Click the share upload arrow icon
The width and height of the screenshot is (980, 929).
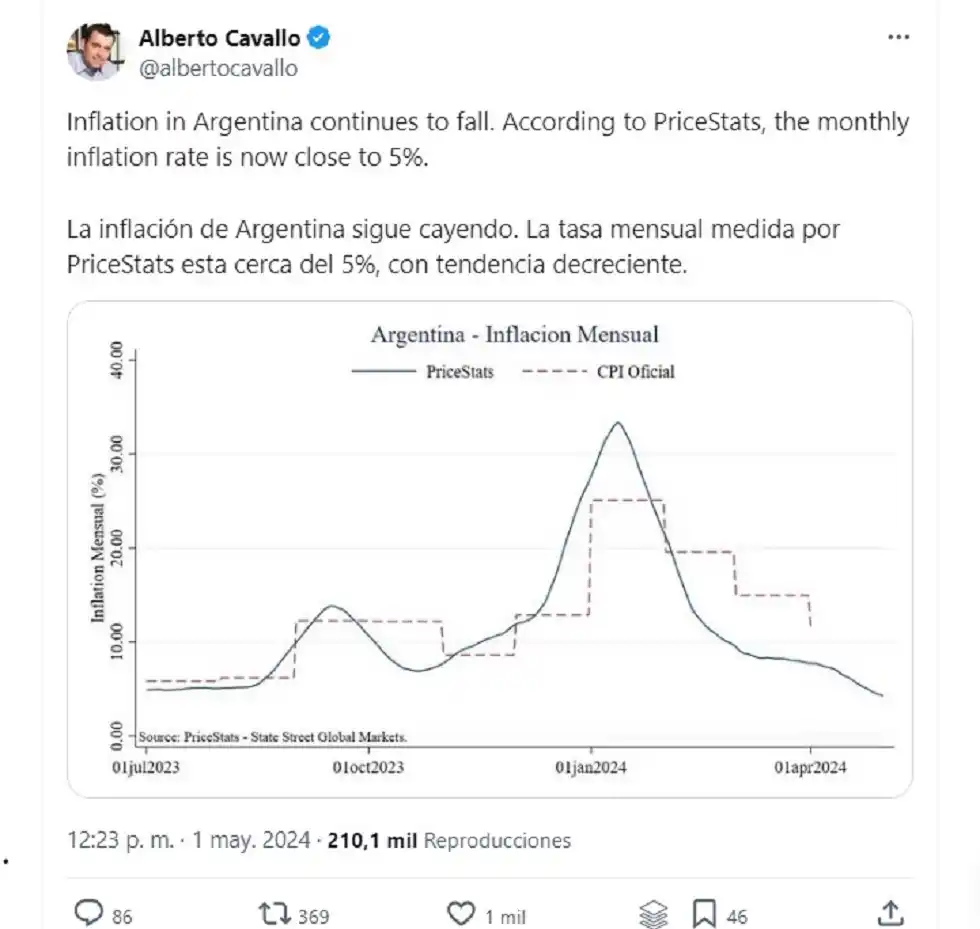[x=889, y=912]
